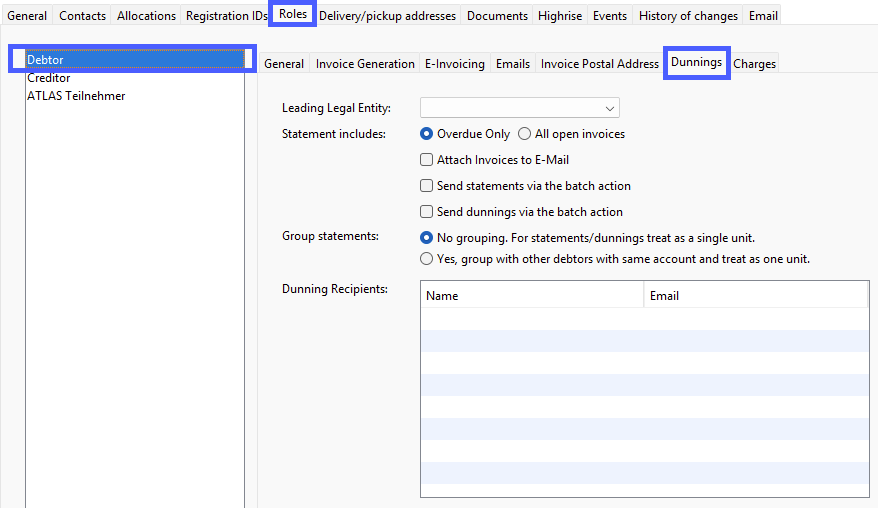
Task: Select Yes, group with other debtors option
Action: tap(427, 259)
